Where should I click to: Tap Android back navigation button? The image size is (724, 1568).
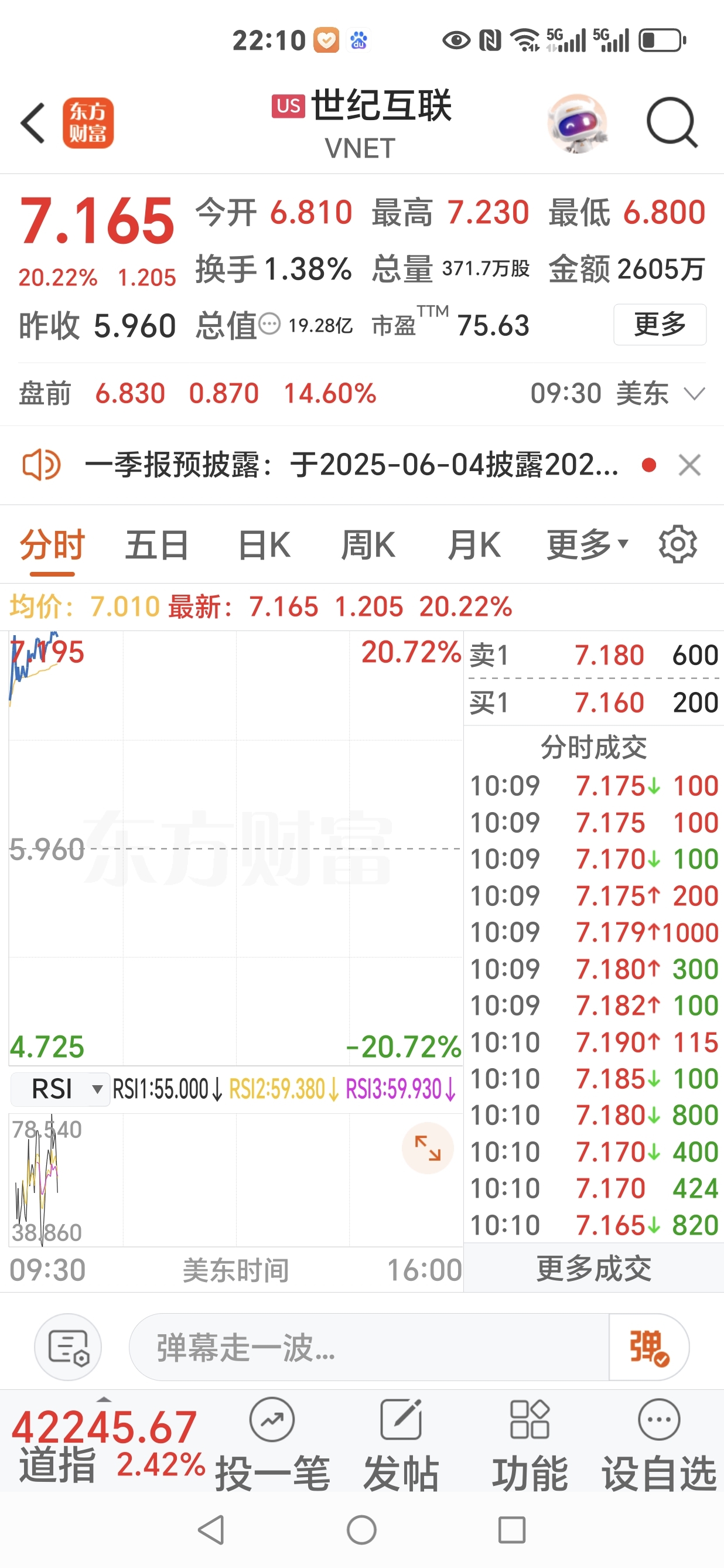pos(211,1530)
